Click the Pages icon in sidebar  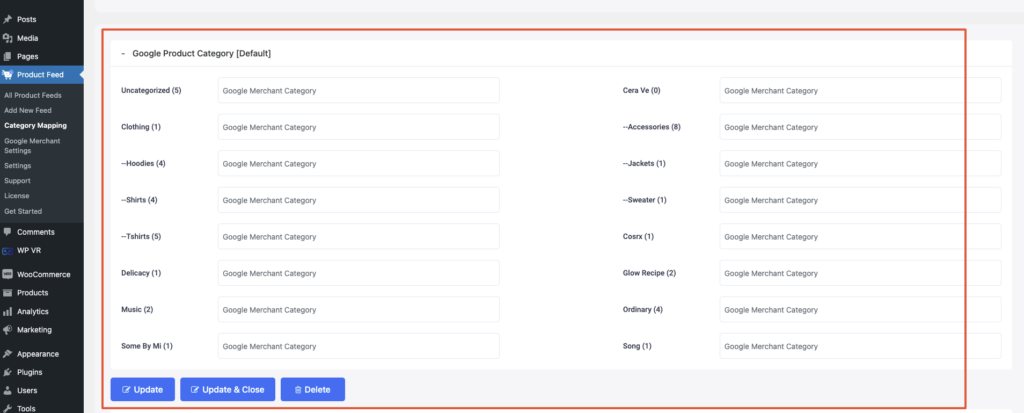[x=8, y=56]
